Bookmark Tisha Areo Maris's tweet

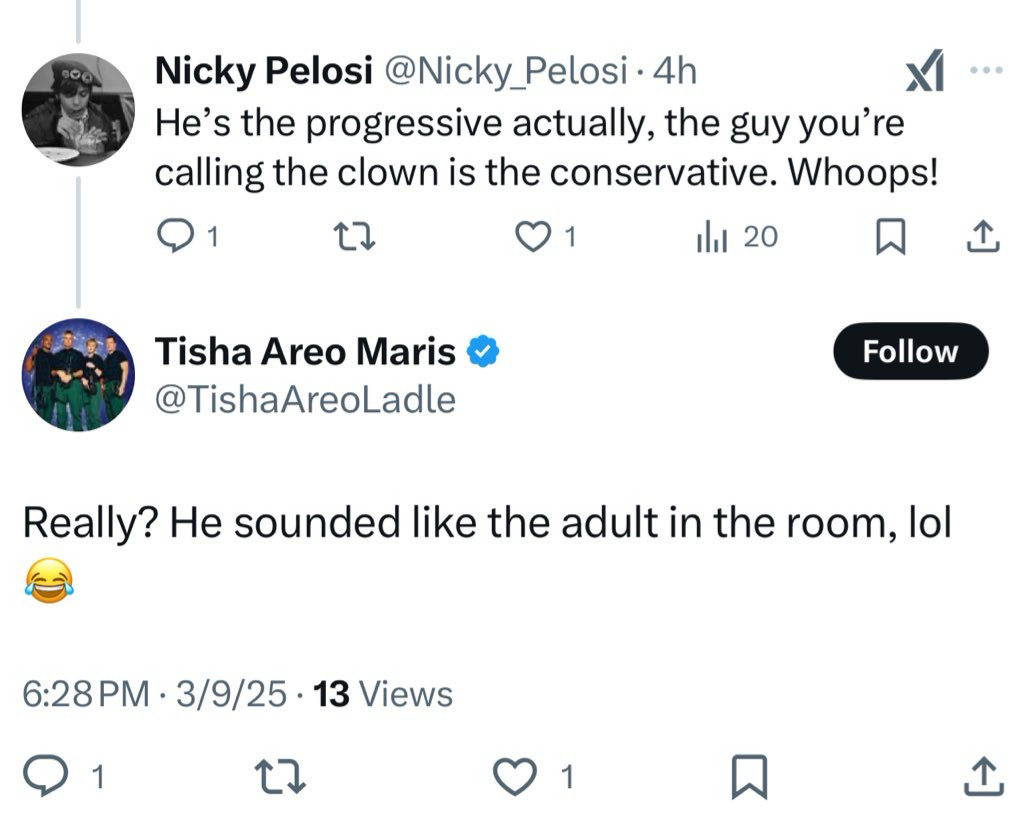(749, 777)
